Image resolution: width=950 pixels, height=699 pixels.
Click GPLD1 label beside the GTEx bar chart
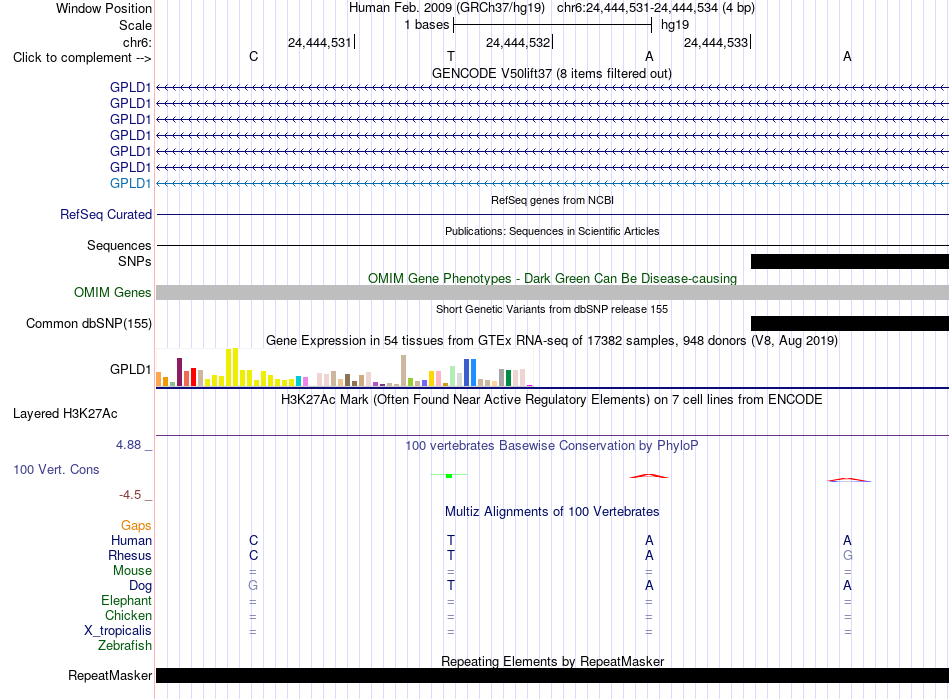[x=130, y=369]
